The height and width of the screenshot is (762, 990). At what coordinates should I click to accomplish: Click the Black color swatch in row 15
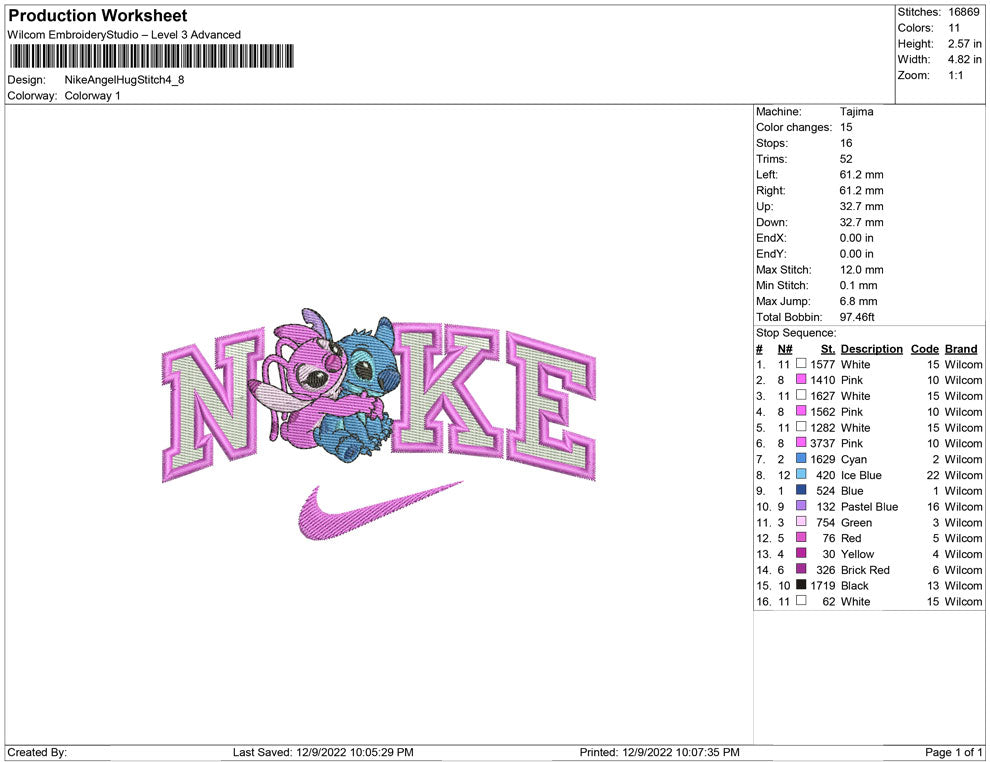pos(801,585)
